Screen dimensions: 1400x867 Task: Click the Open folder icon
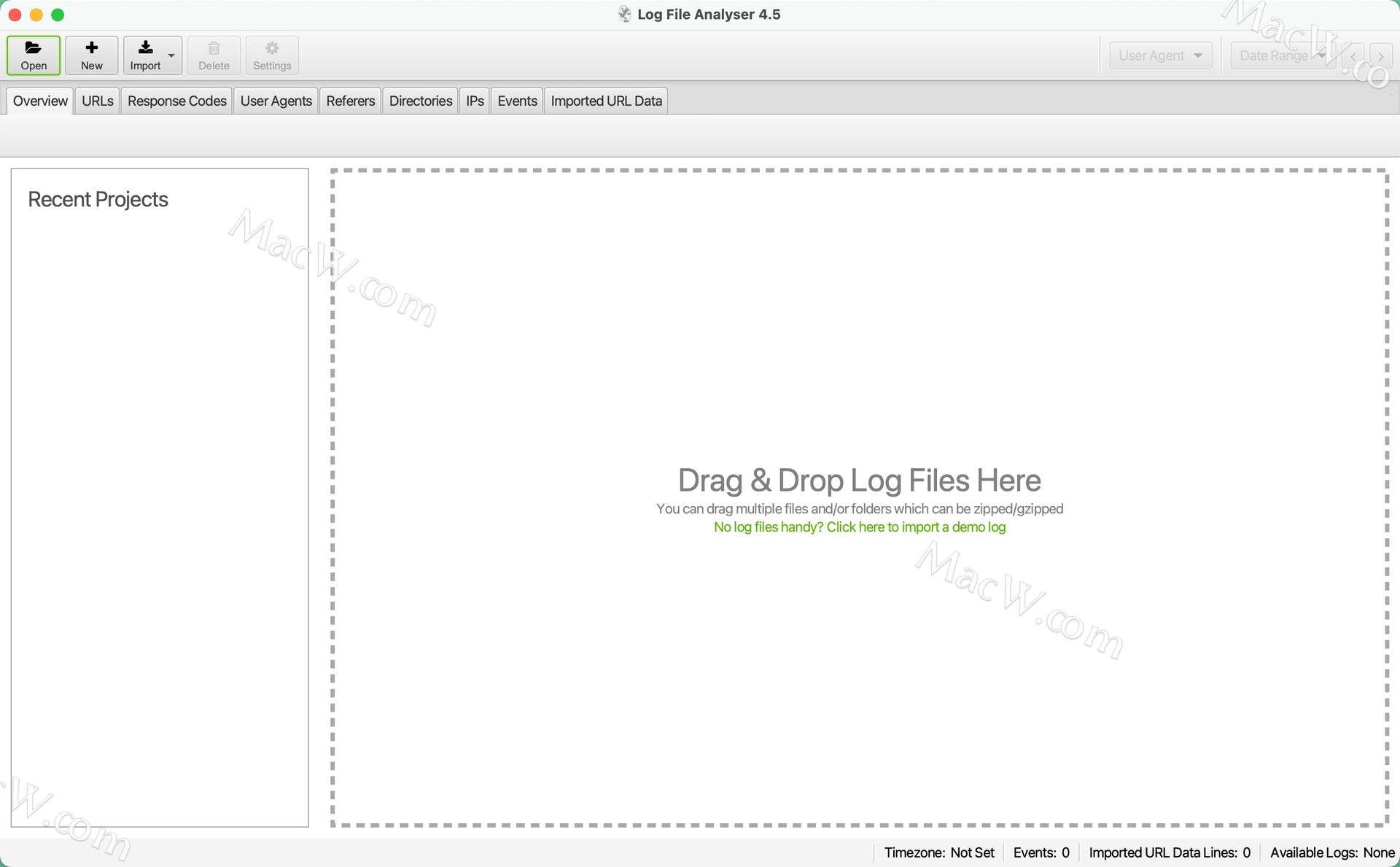tap(33, 48)
